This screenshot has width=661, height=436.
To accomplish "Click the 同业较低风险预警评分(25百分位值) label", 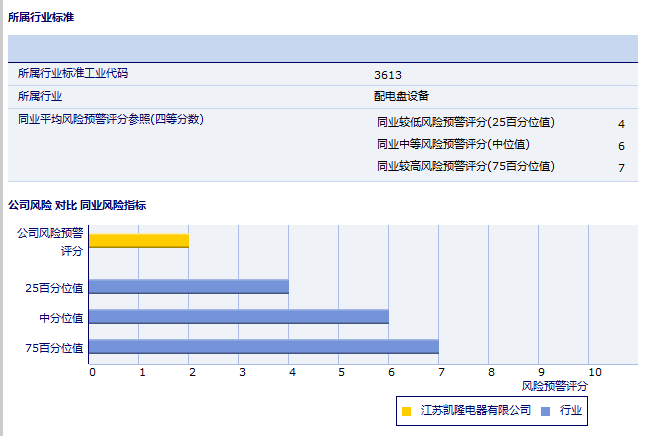I will point(465,123).
